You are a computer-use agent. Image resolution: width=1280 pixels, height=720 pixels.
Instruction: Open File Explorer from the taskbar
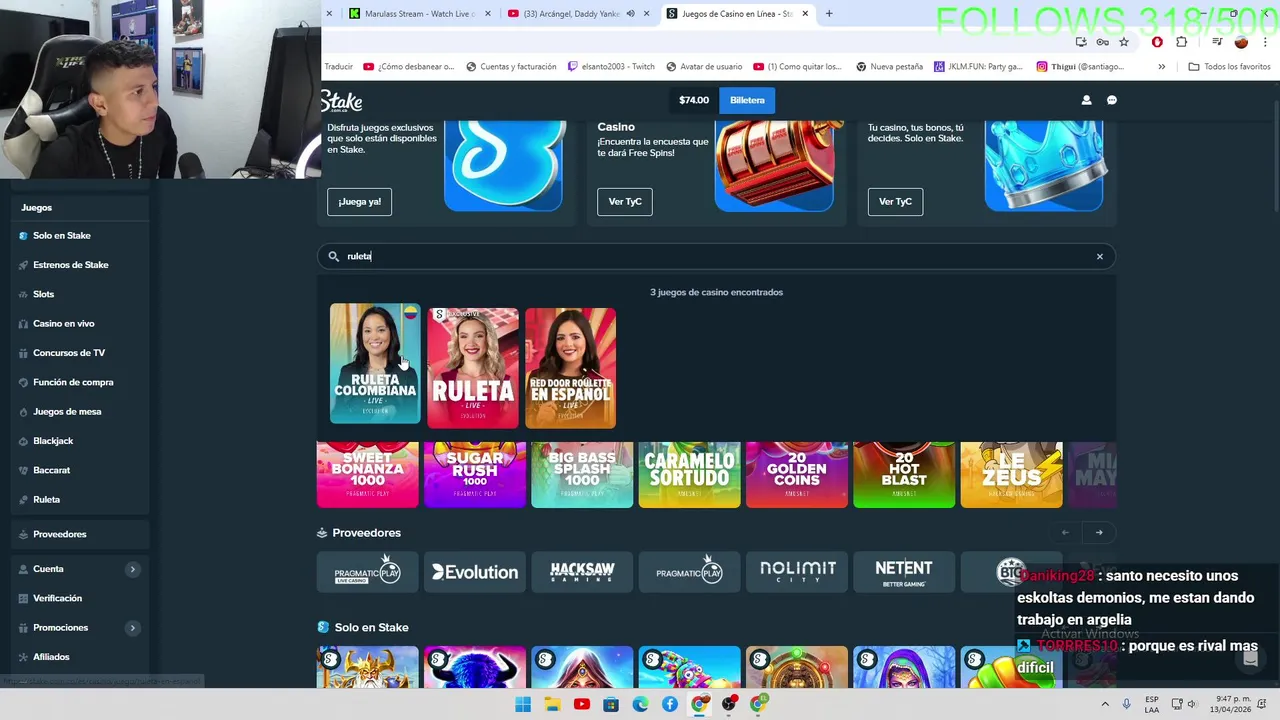[552, 705]
